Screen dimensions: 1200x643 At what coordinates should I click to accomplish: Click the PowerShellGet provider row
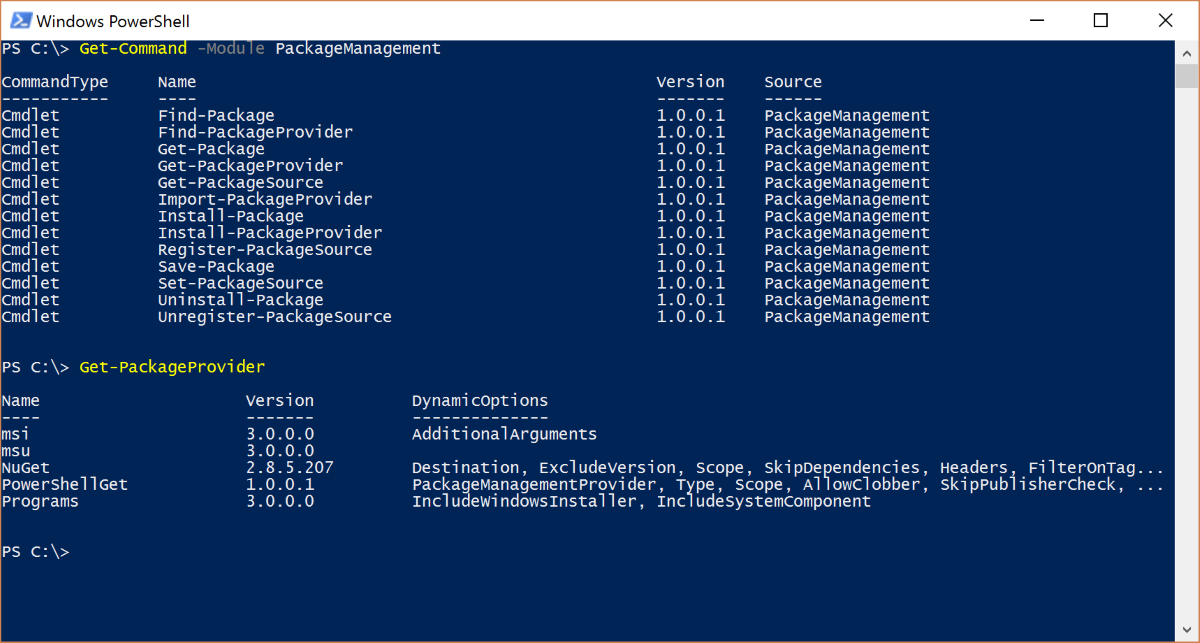coord(64,484)
